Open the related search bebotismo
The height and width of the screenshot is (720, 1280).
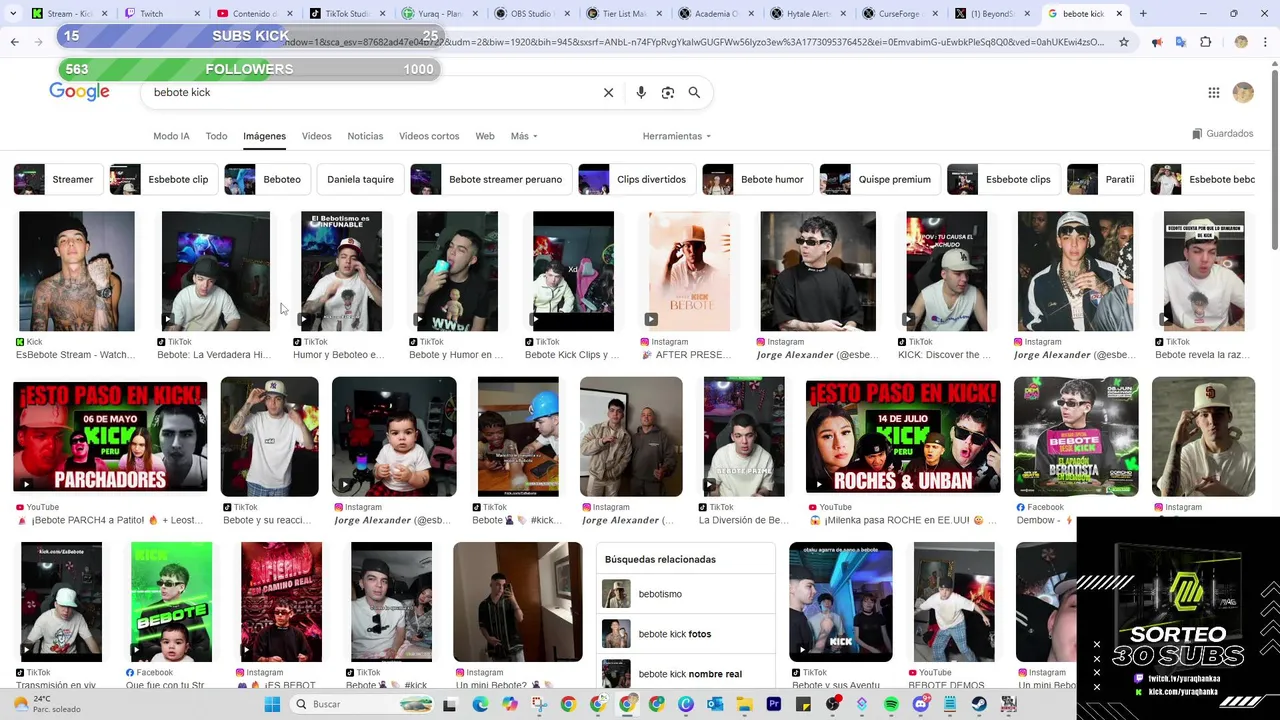pyautogui.click(x=685, y=594)
